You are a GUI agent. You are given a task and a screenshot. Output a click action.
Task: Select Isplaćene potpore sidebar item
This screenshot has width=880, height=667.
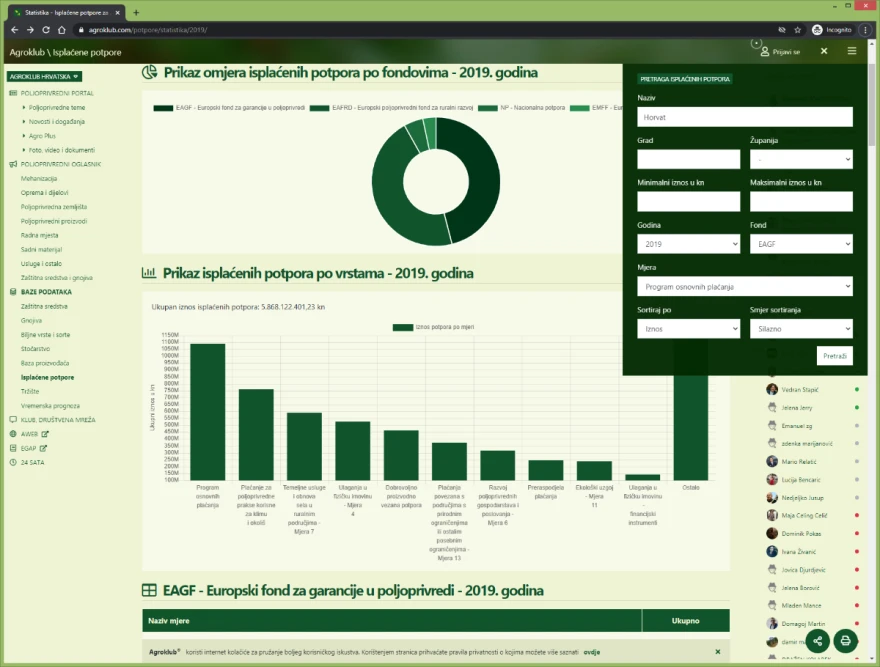pos(47,377)
